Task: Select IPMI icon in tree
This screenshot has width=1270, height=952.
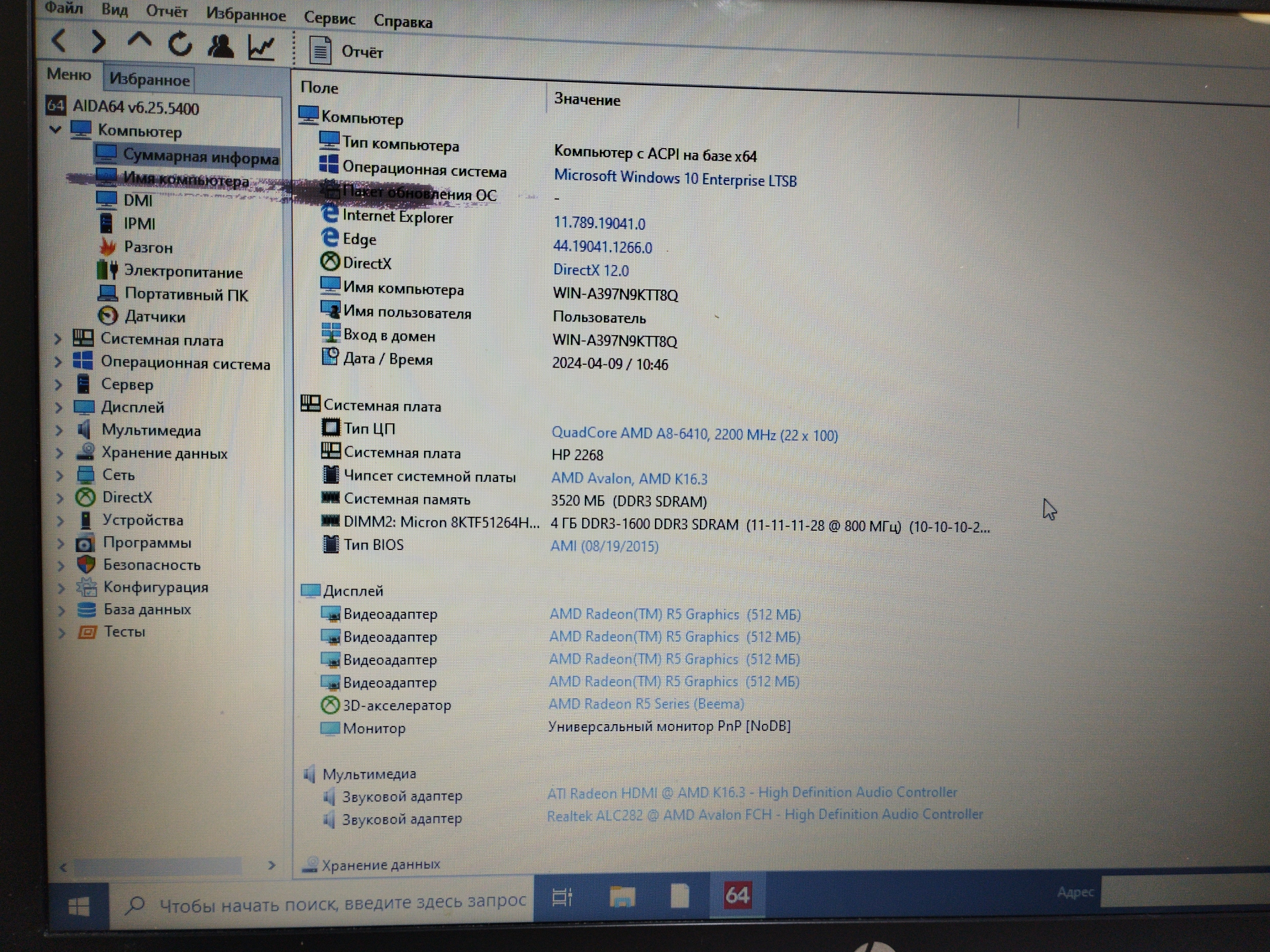Action: coord(106,223)
